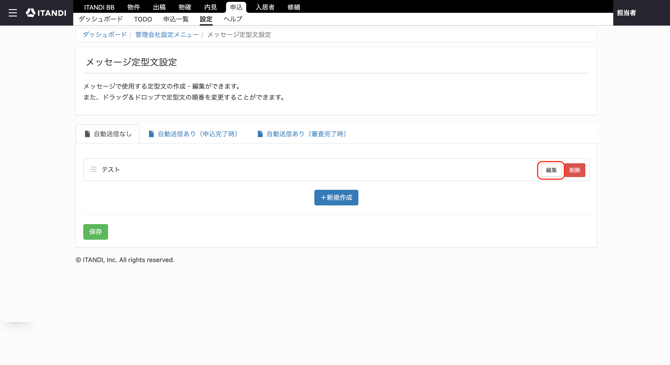Select the drag handle icon beside テスト
This screenshot has height=365, width=670.
click(94, 169)
